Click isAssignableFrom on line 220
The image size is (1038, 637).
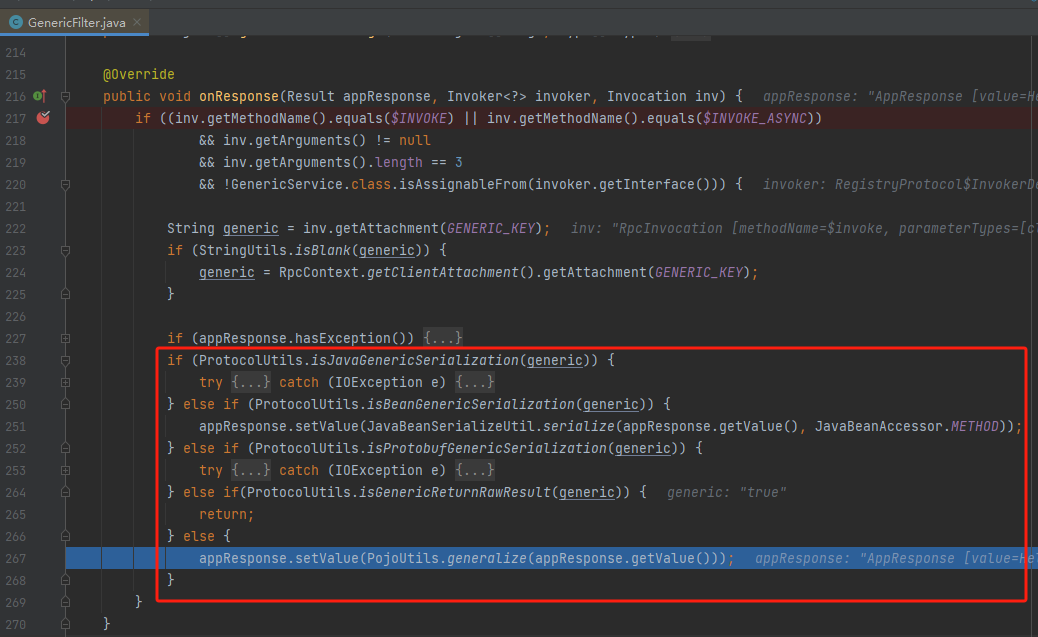[x=463, y=184]
